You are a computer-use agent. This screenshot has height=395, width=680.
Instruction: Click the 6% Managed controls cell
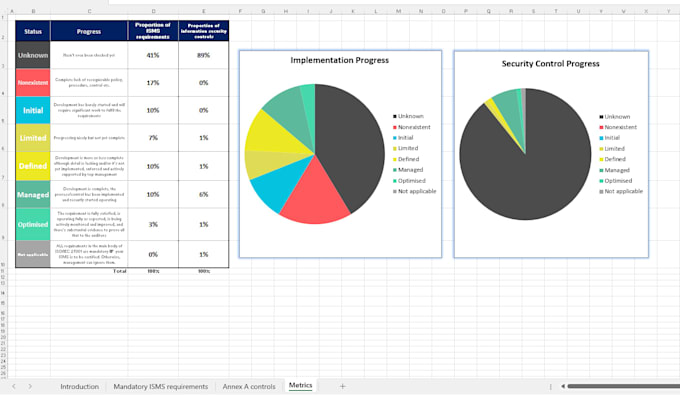(x=203, y=195)
